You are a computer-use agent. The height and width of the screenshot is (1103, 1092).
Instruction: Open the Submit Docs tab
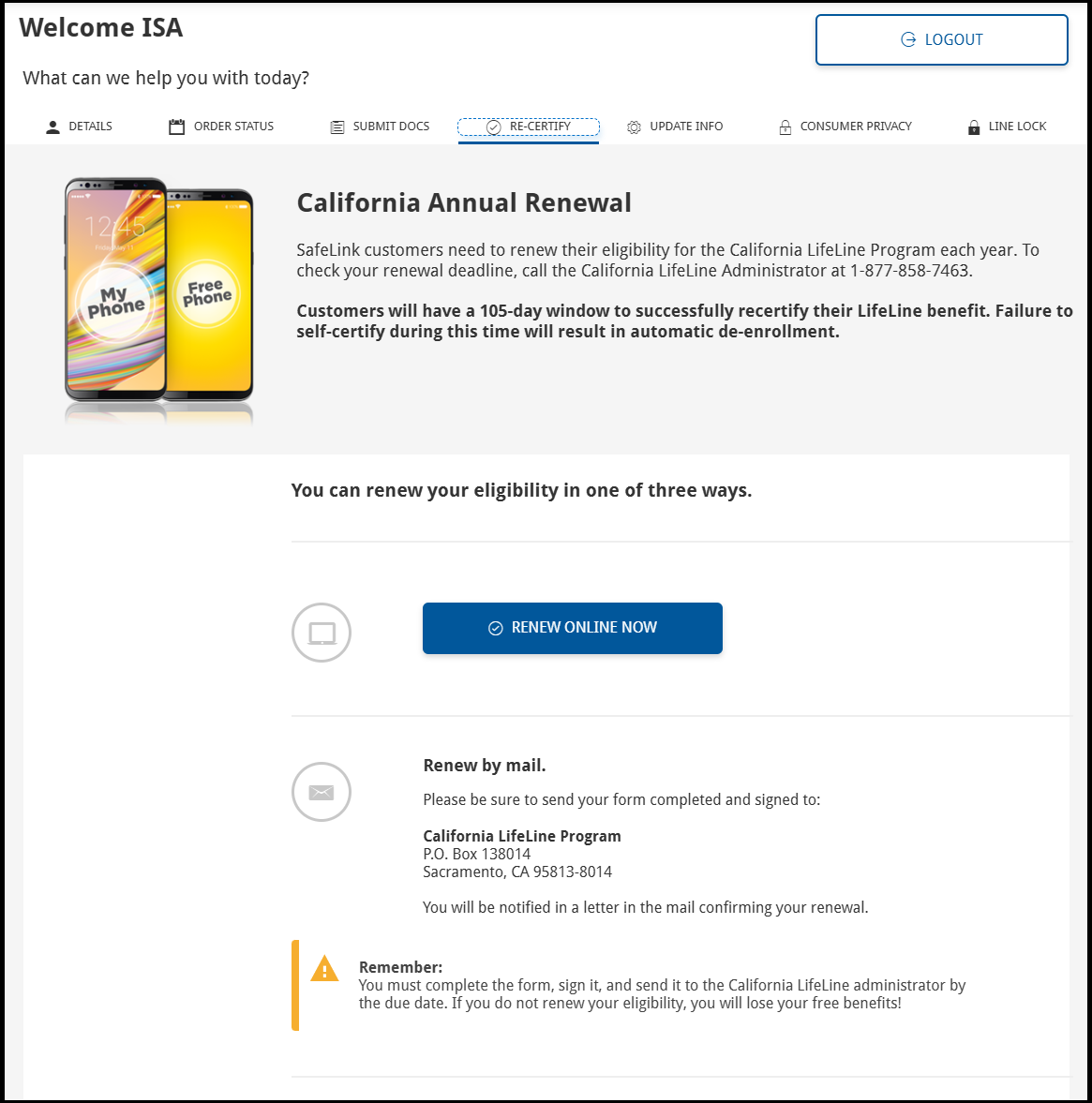tap(380, 127)
